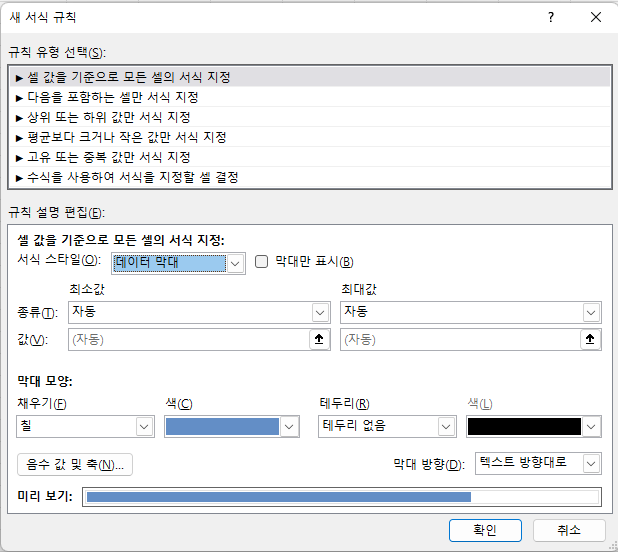
Task: Open the 최소값 종류 dropdown
Action: [199, 312]
